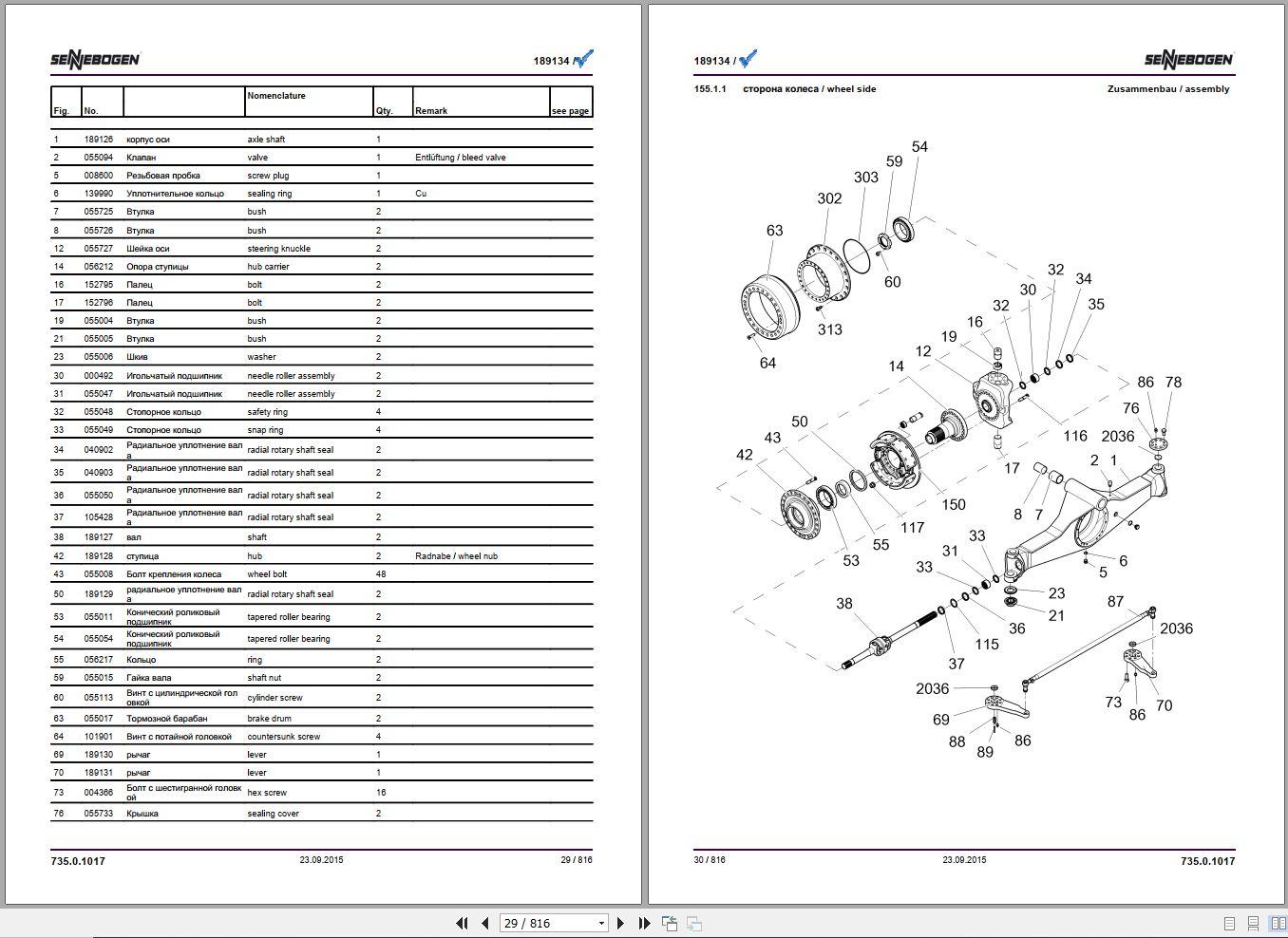Screen dimensions: 1288x938
Task: Select the 'wheel bolt' entry
Action: [x=267, y=574]
